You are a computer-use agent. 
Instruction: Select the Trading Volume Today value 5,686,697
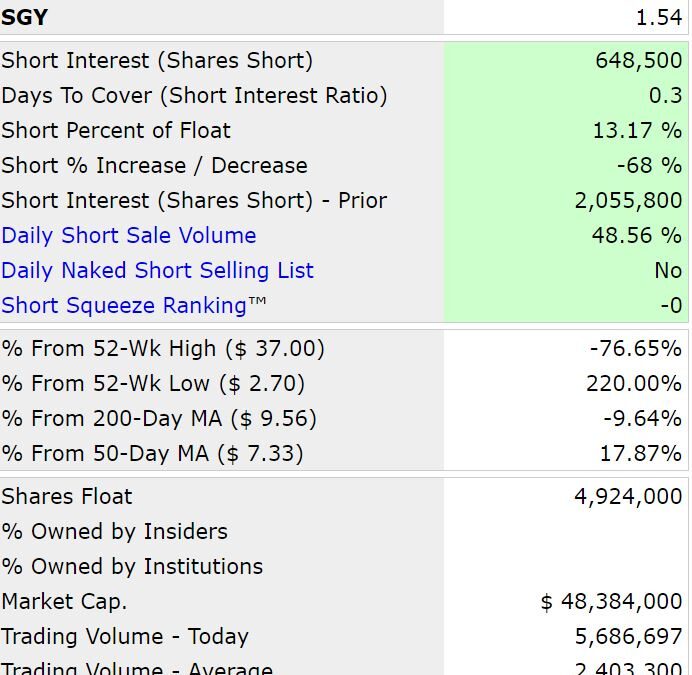click(x=628, y=637)
